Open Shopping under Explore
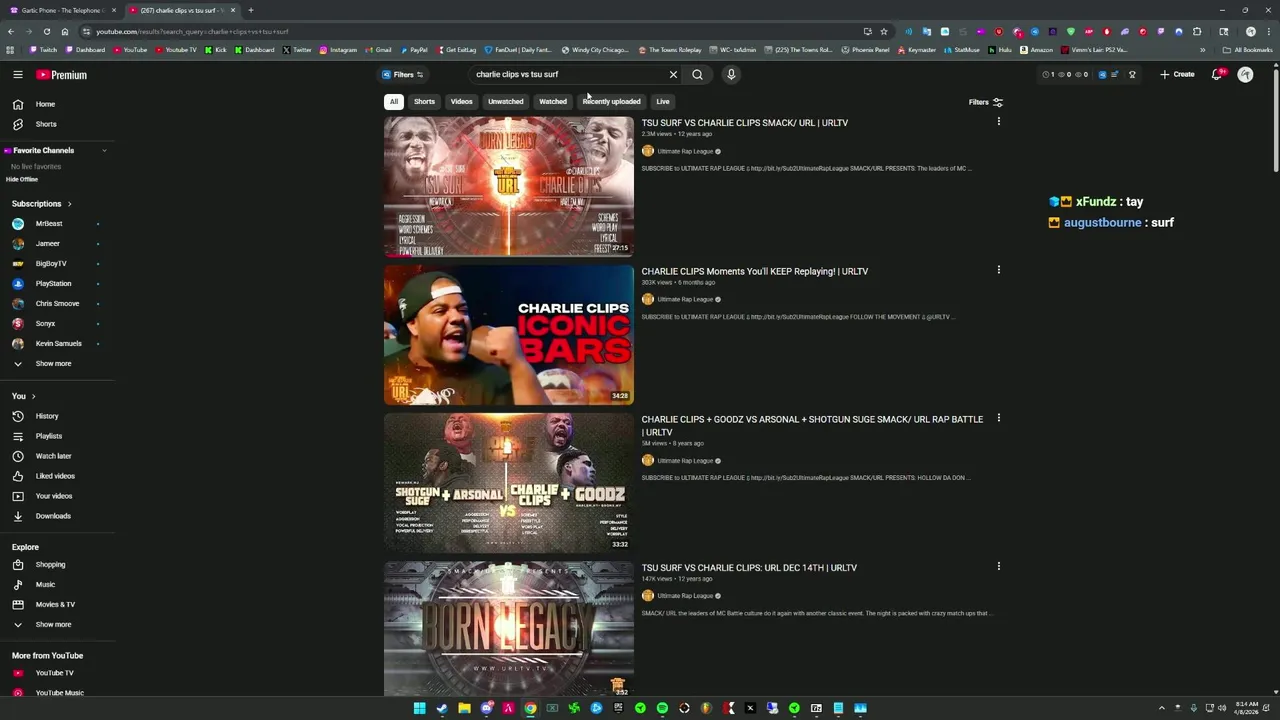This screenshot has width=1280, height=720. pyautogui.click(x=56, y=565)
